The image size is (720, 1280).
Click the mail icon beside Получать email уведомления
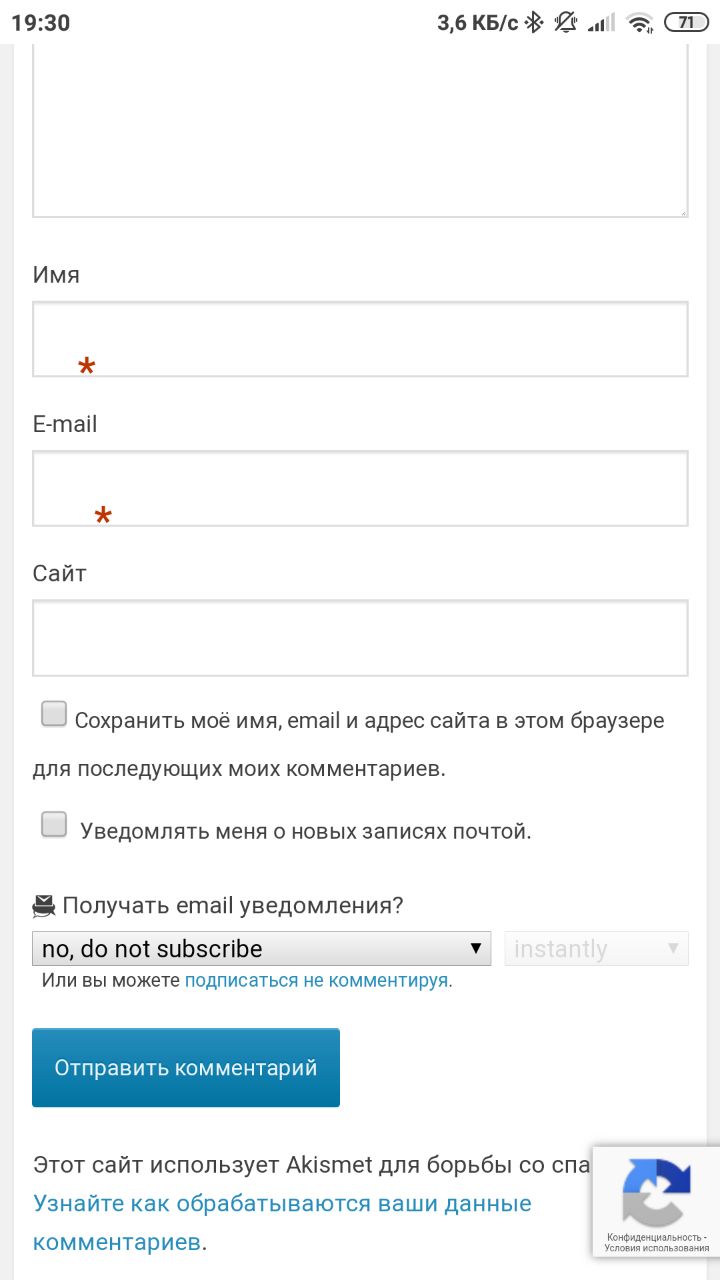point(43,906)
